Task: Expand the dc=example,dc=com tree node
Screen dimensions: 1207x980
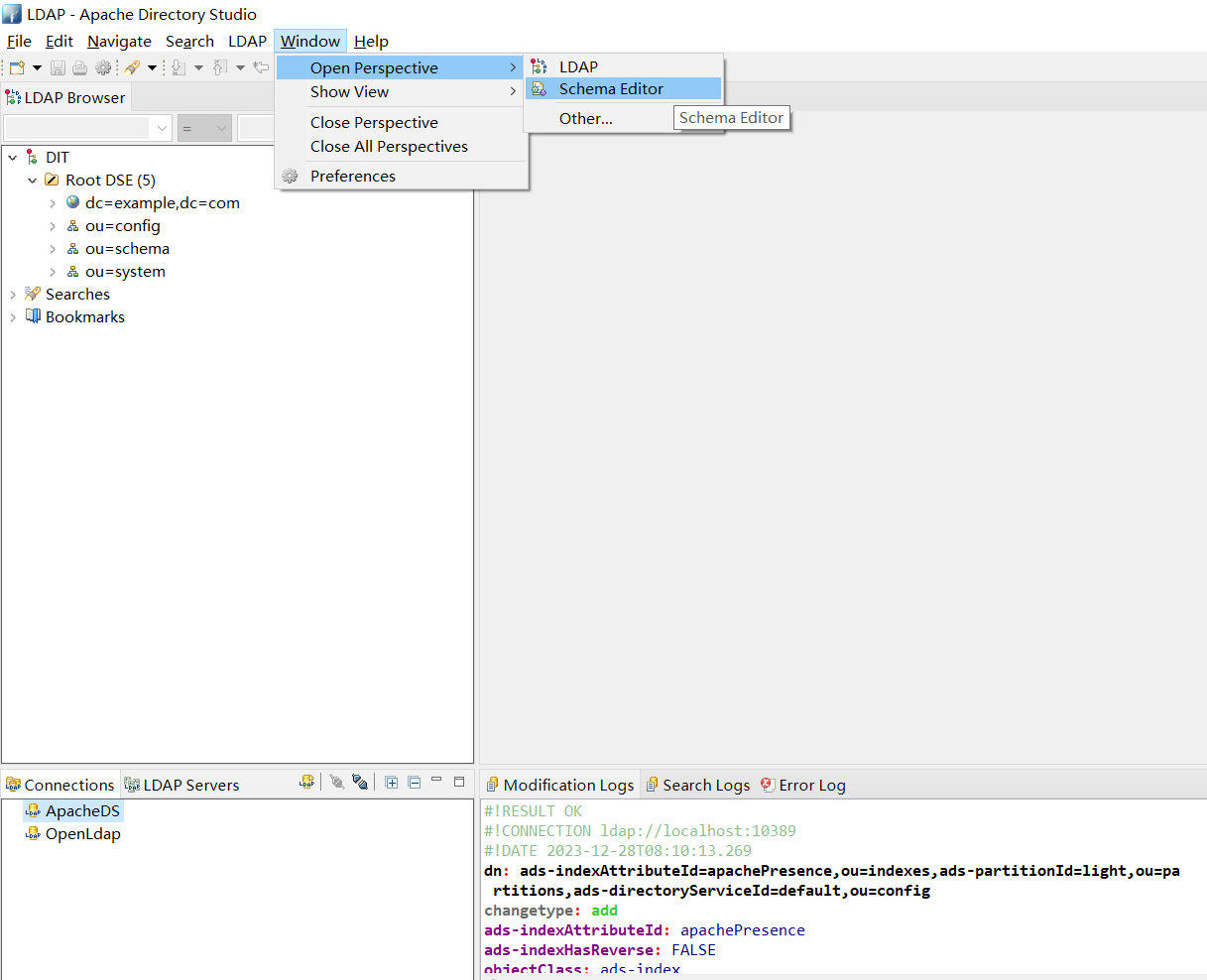Action: pos(53,203)
